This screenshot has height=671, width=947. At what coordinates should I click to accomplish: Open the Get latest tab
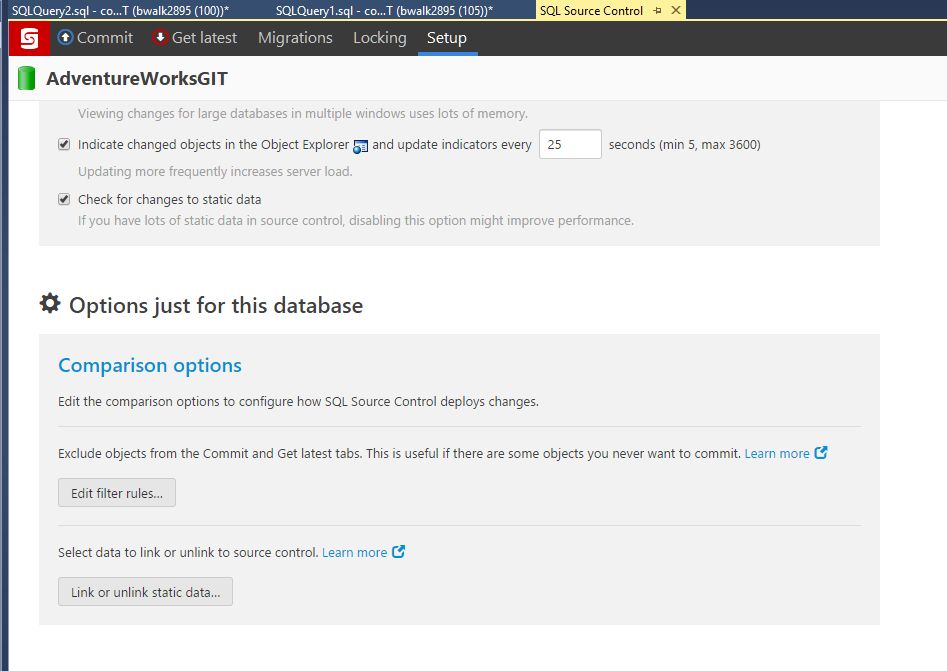click(195, 37)
